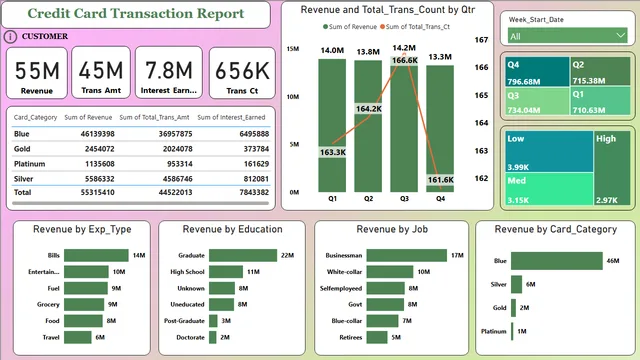Select the Entertainment expense bar
The width and height of the screenshot is (640, 360).
tap(87, 272)
